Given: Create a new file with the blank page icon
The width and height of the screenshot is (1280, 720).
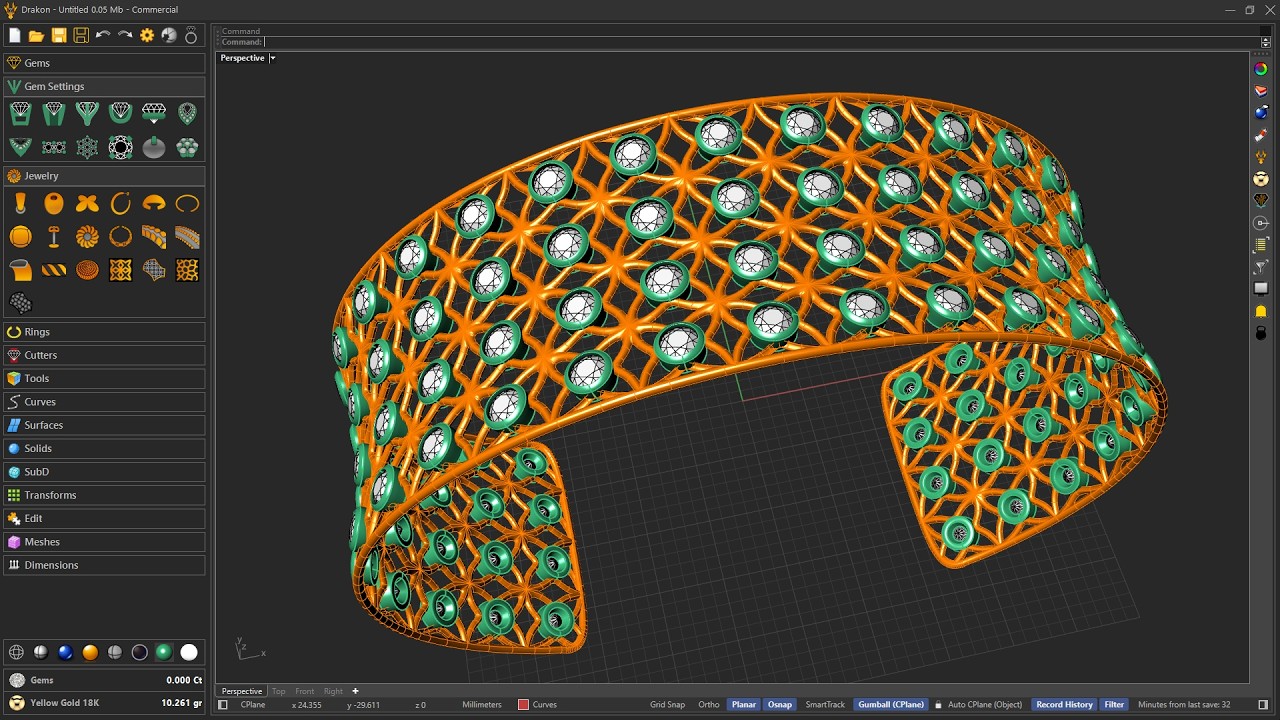Looking at the screenshot, I should (14, 36).
